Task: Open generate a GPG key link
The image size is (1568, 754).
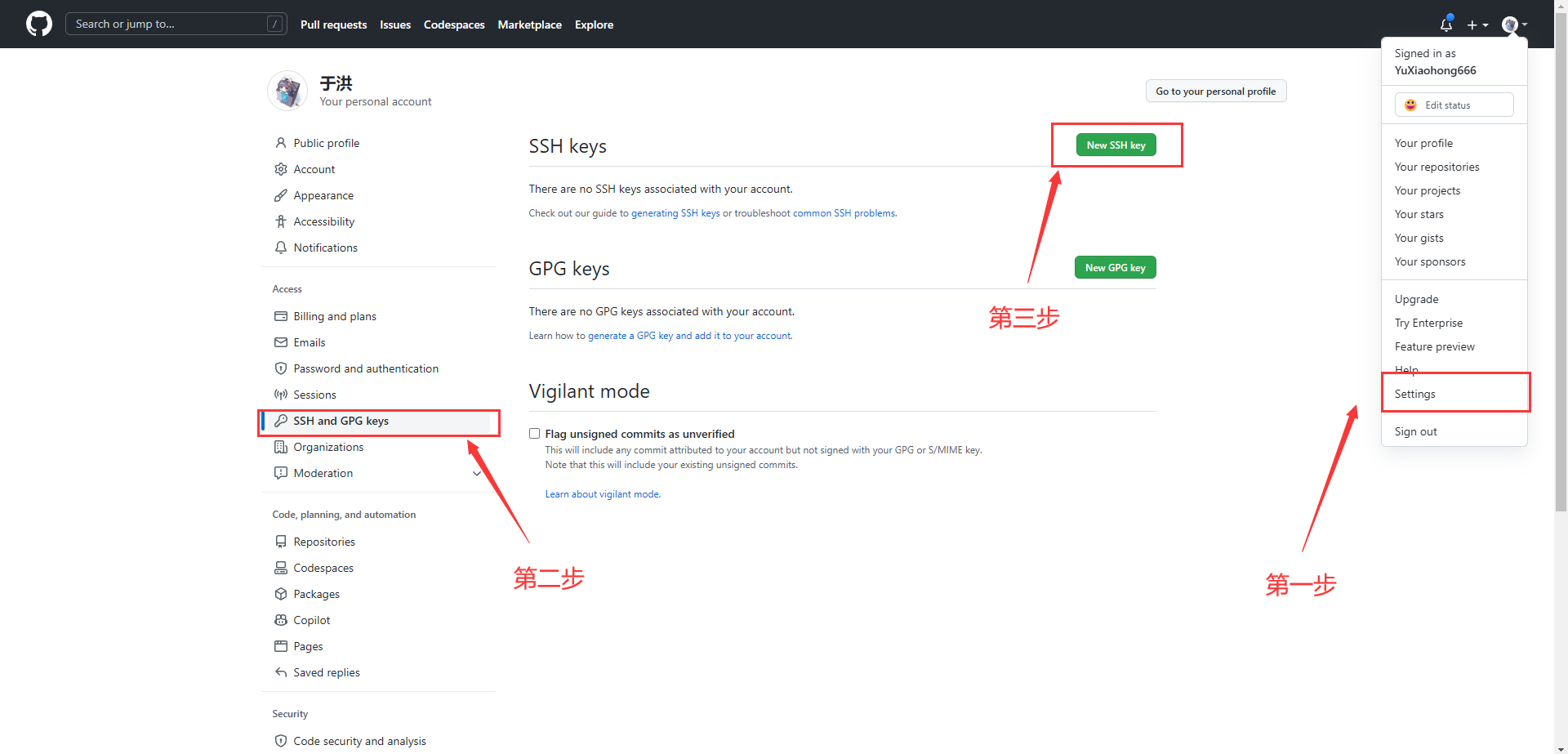Action: tap(689, 336)
